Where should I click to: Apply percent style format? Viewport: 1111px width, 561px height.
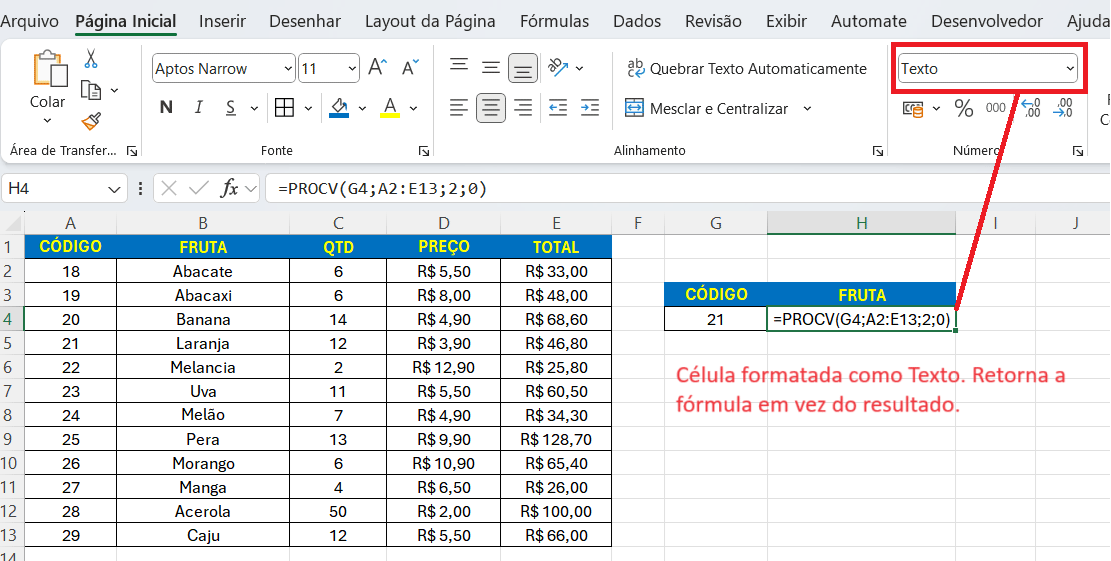(x=964, y=108)
